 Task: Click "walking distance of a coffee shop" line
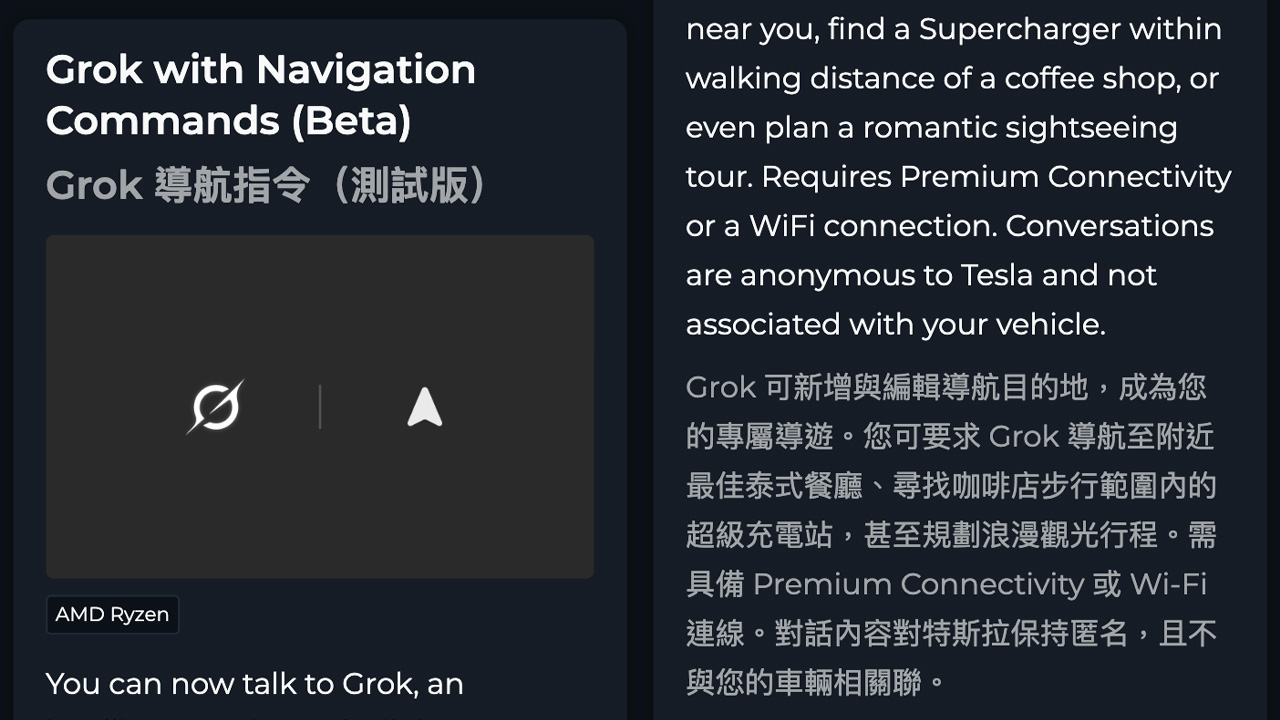point(950,78)
